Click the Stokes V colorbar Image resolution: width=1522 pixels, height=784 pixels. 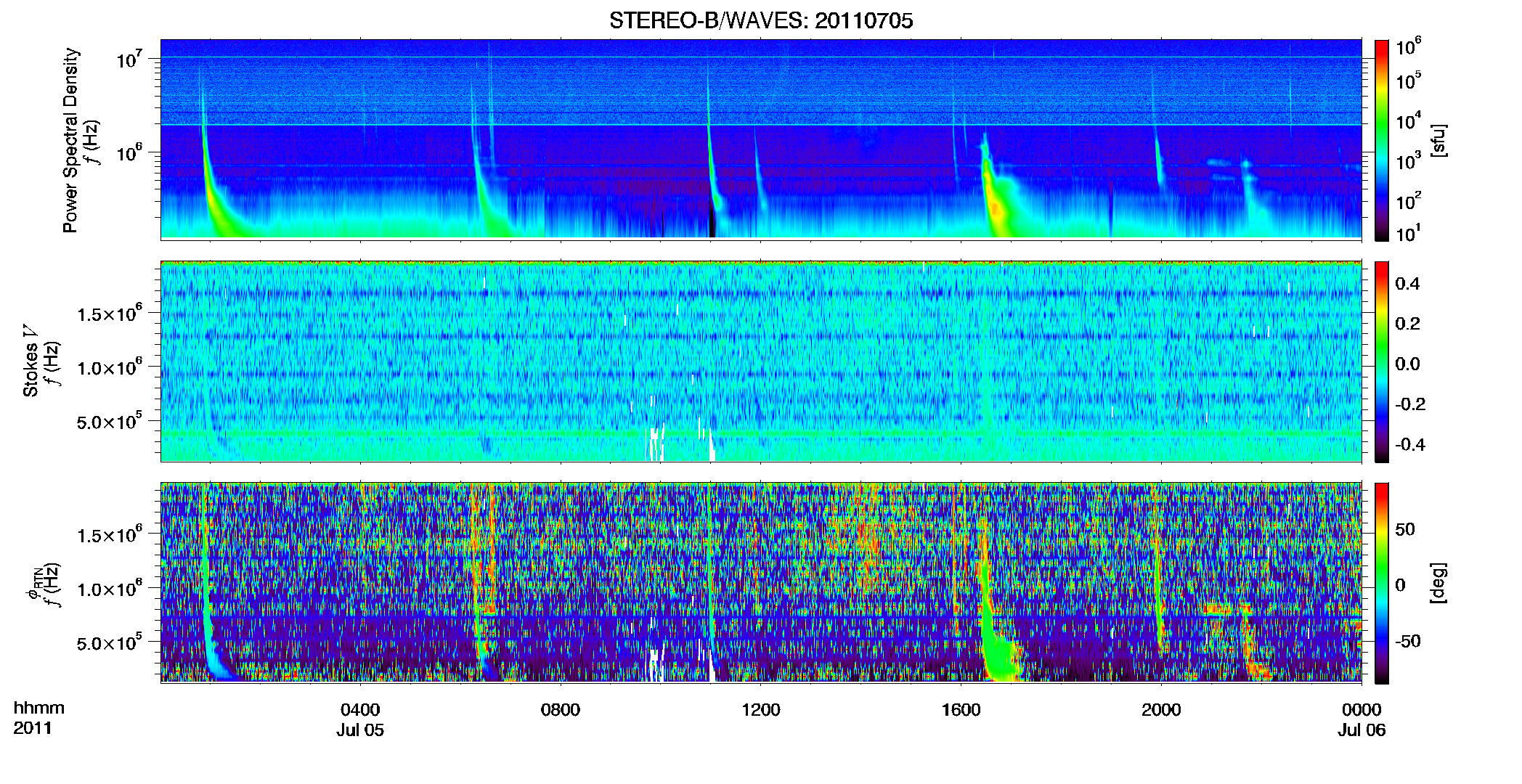pos(1382,362)
